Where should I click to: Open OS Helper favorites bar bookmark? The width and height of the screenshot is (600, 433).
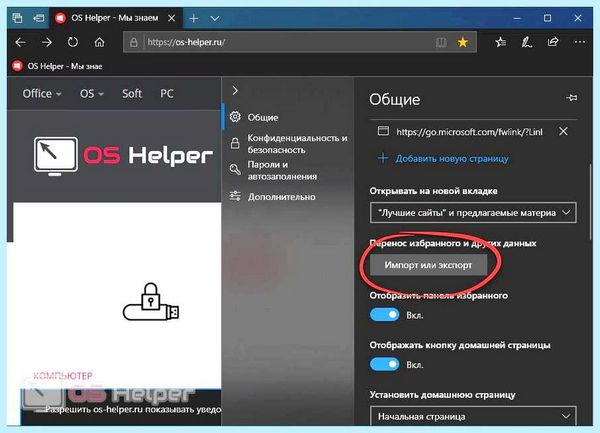click(57, 66)
